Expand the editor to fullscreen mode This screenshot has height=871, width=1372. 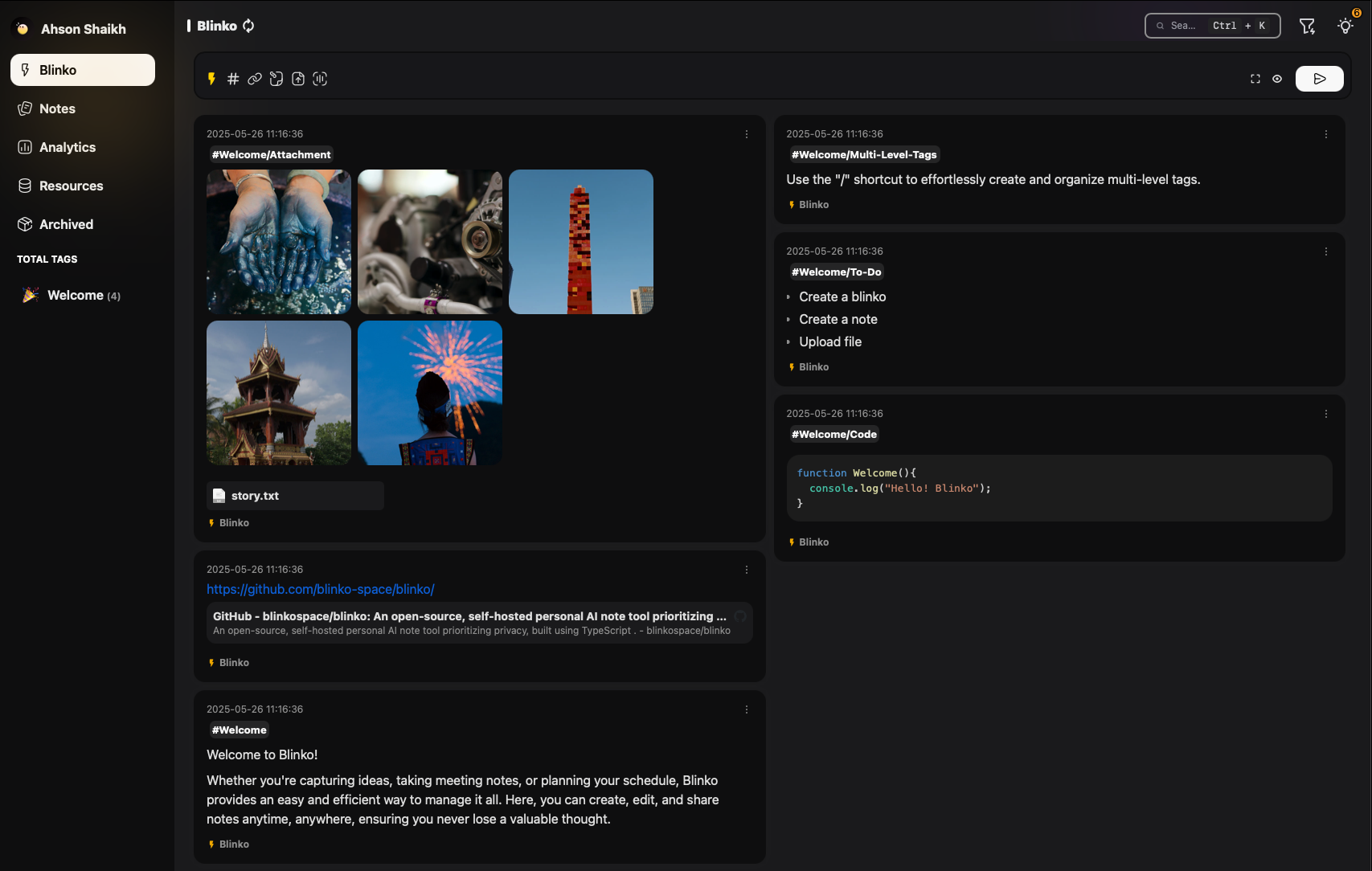(1255, 79)
